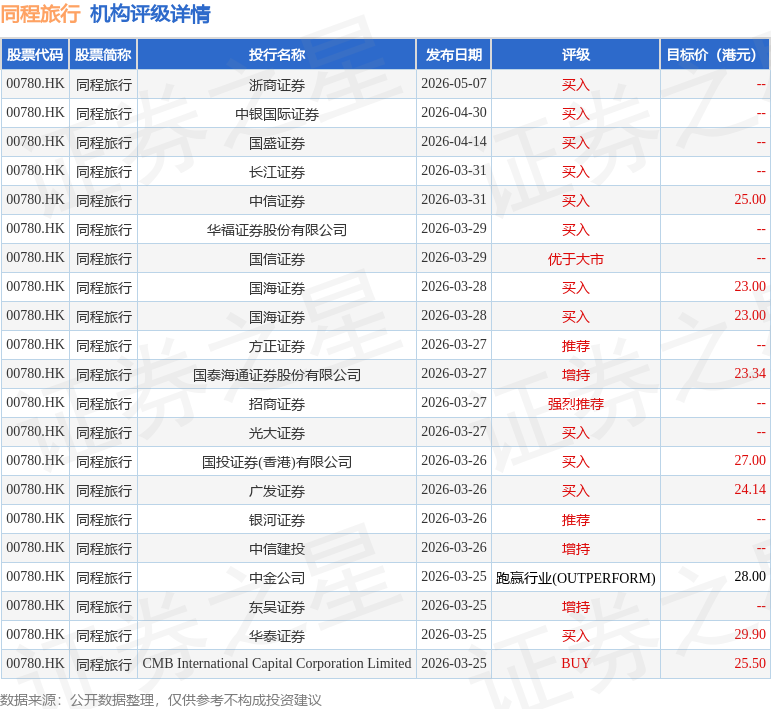Click the 评级 column header
This screenshot has height=709, width=771.
576,55
